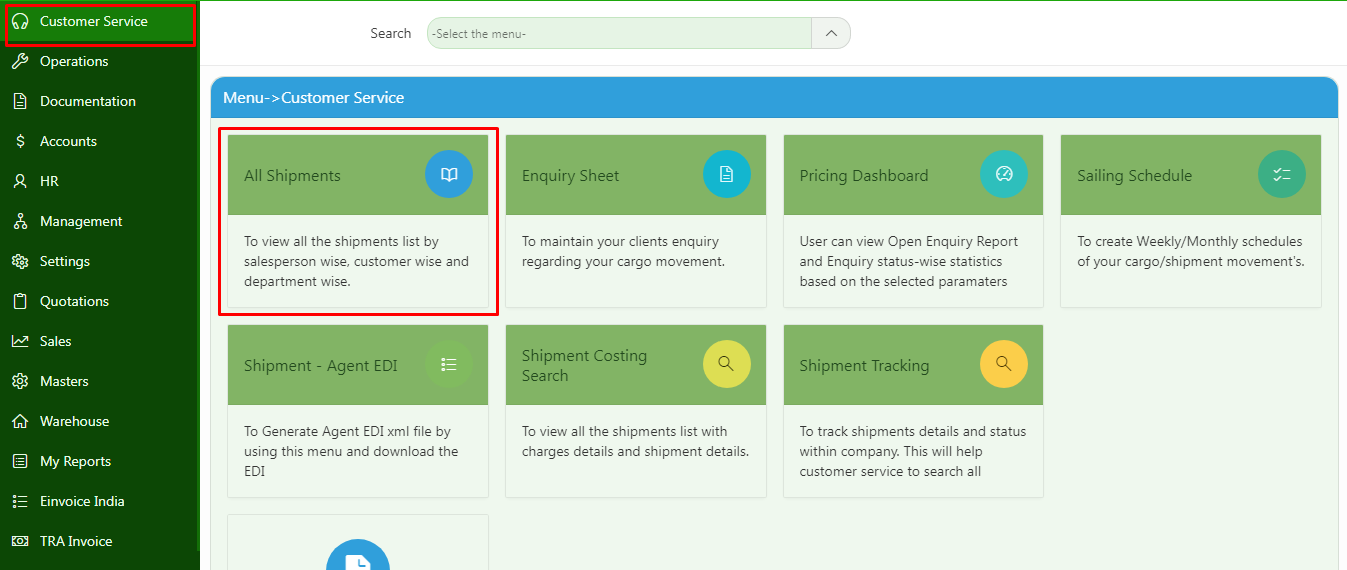Image resolution: width=1347 pixels, height=570 pixels.
Task: Click the list icon beside Einvoice India
Action: pos(20,501)
